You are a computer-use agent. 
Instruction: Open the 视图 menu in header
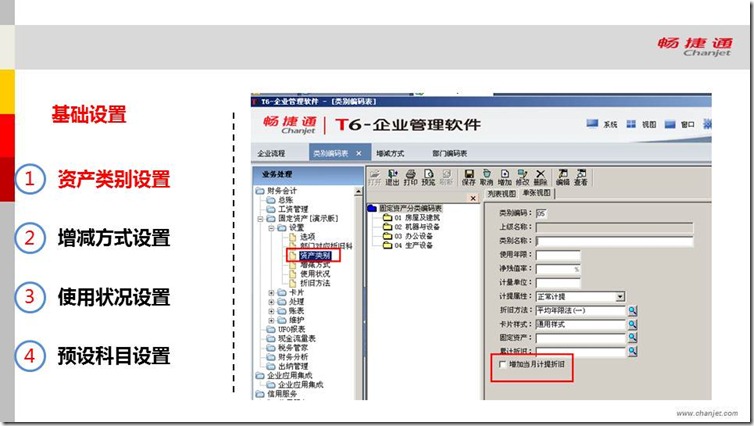coord(641,124)
